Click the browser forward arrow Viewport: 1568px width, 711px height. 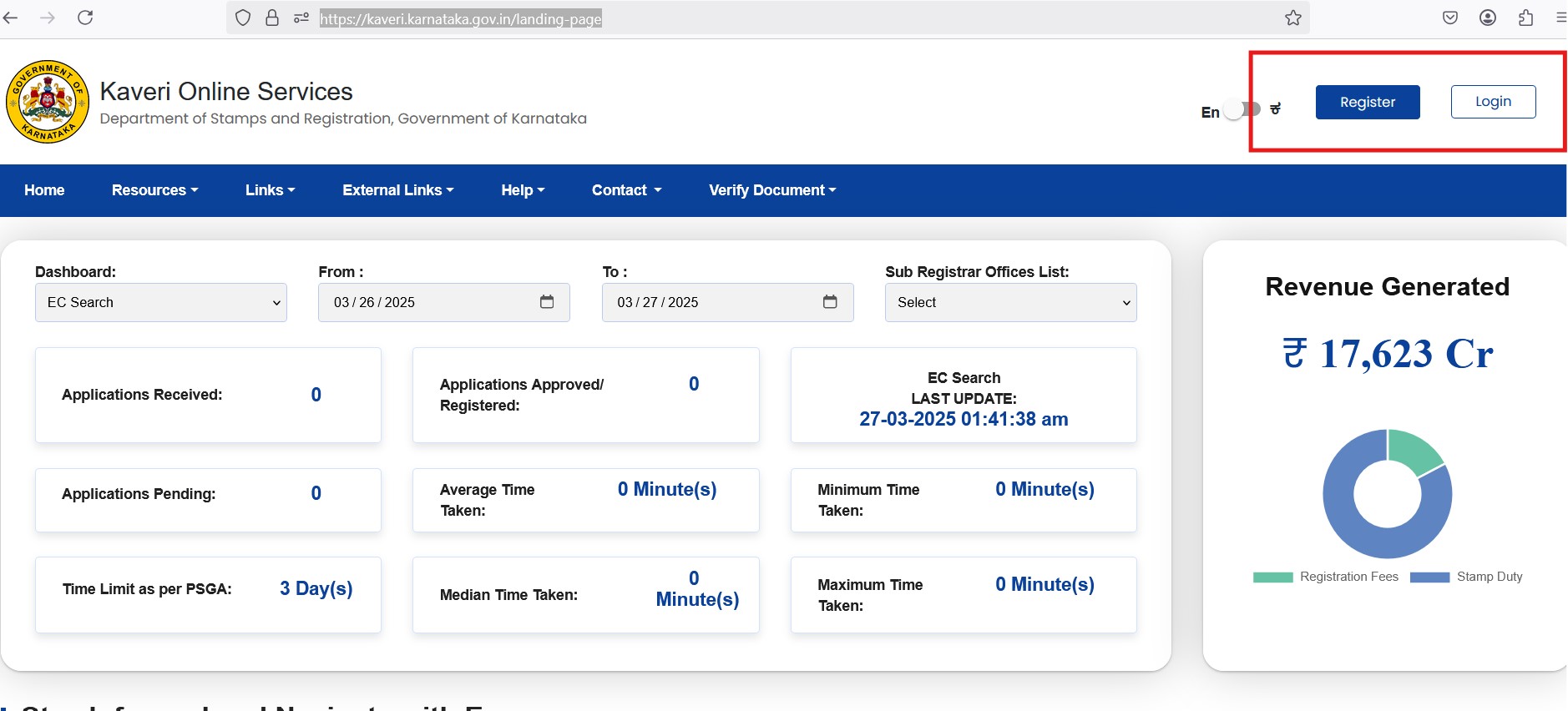tap(48, 18)
